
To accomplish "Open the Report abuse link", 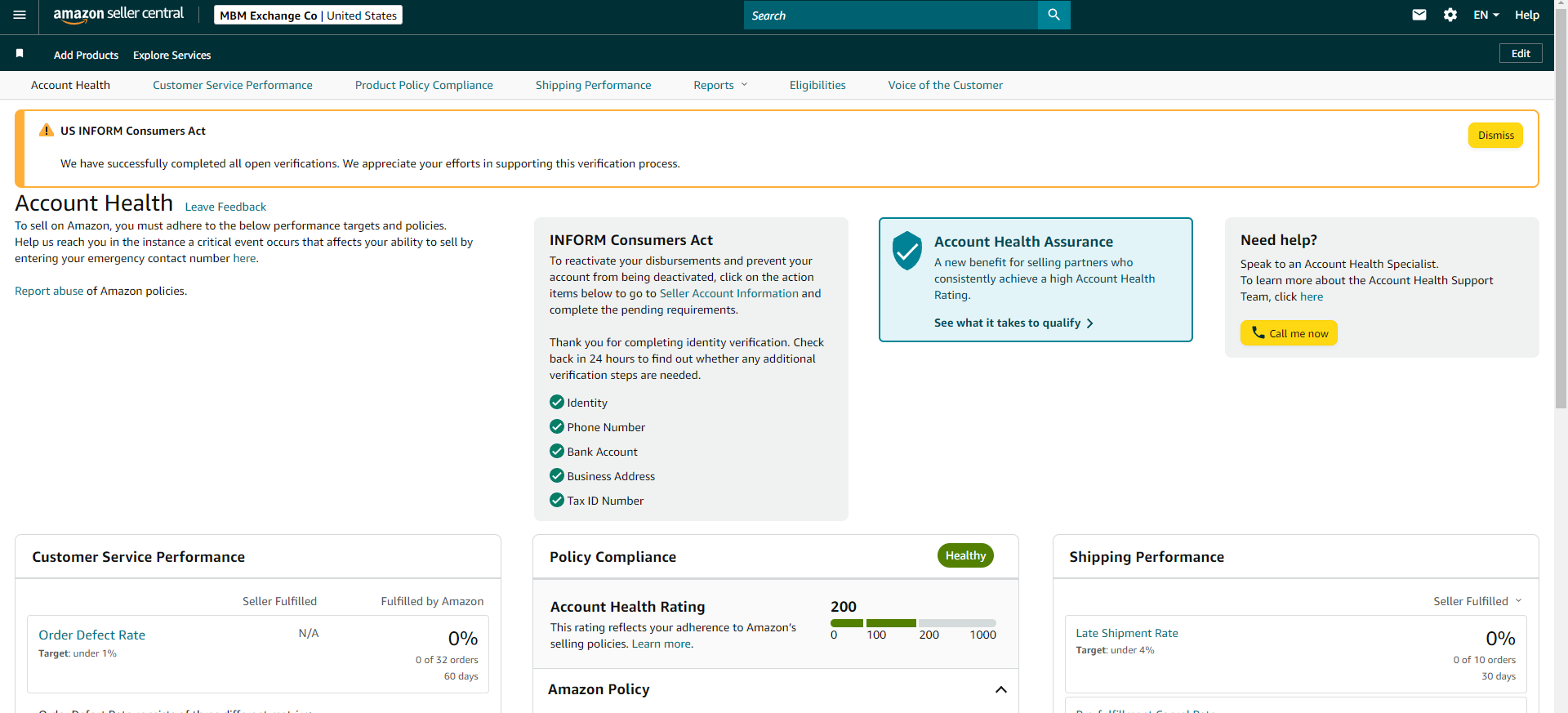I will point(49,291).
